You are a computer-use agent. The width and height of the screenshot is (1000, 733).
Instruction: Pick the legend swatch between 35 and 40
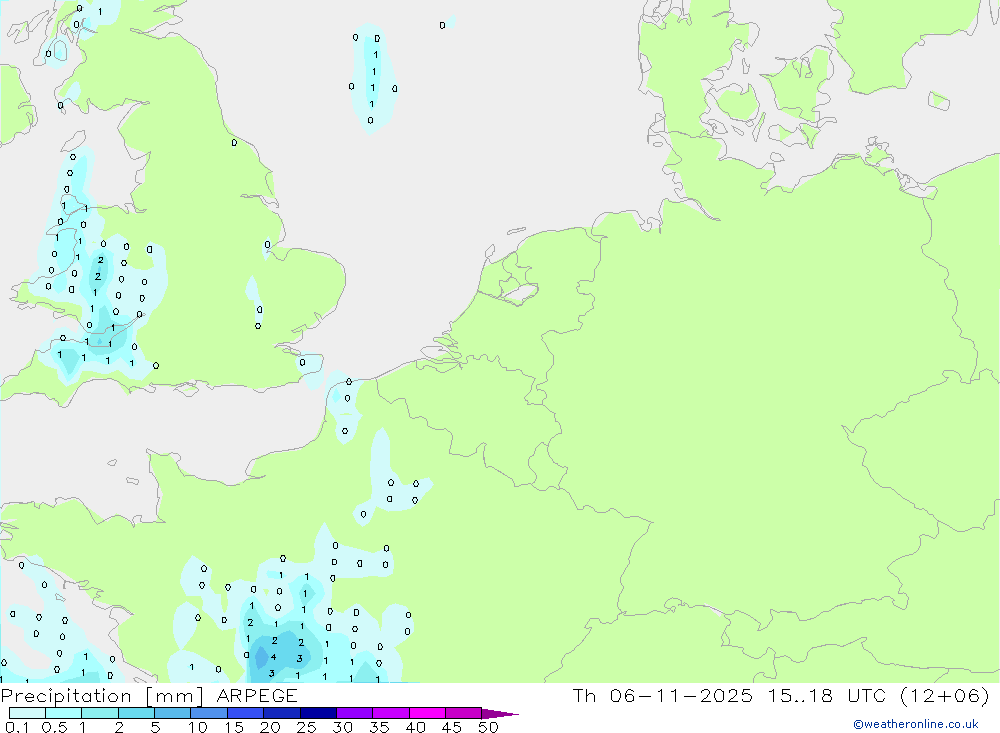tap(391, 713)
